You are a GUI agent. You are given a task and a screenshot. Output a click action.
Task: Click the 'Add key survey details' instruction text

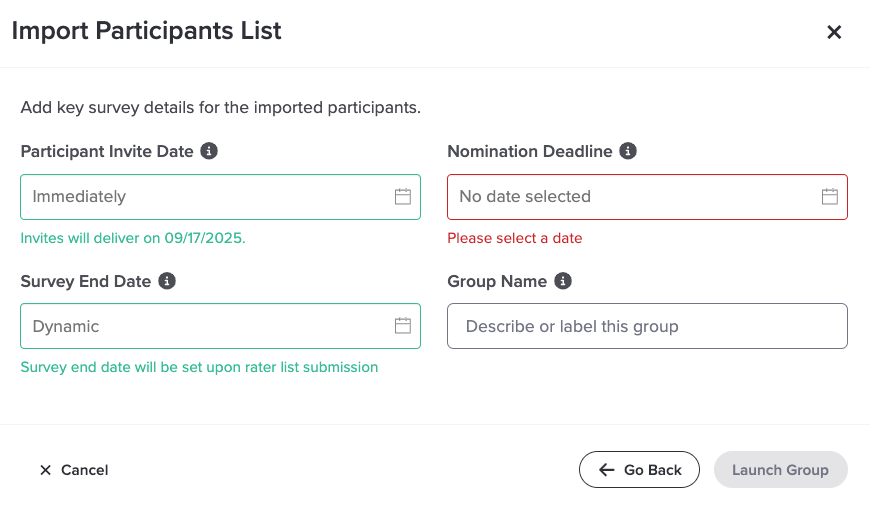pos(220,107)
